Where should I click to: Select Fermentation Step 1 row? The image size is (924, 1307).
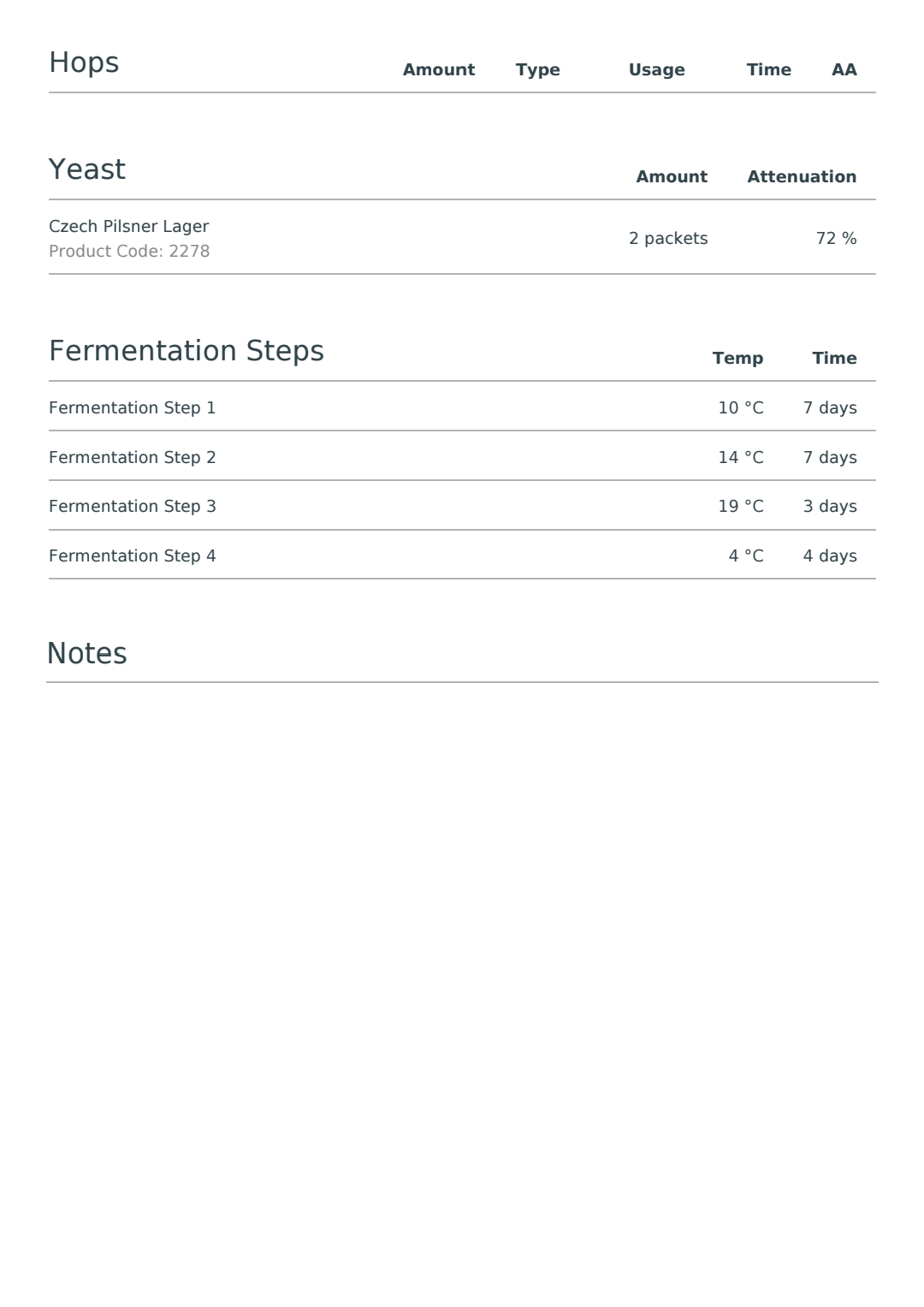tap(462, 407)
